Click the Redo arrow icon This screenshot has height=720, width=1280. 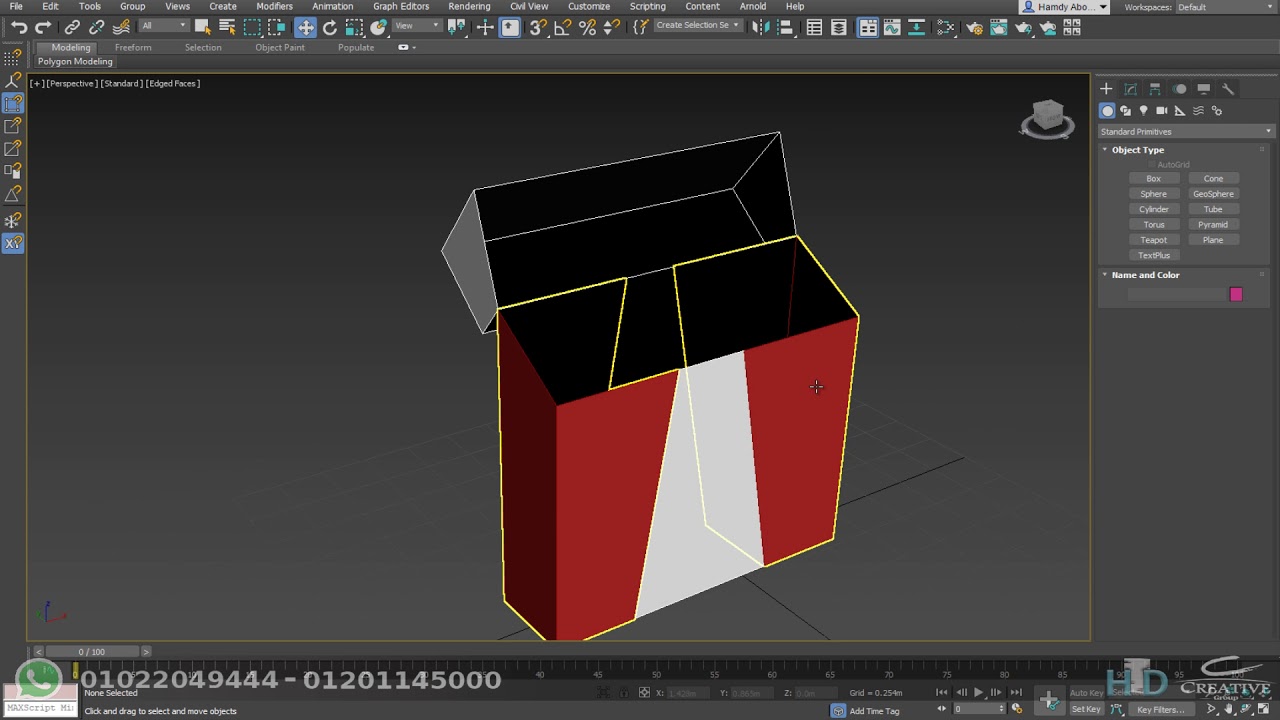click(x=43, y=28)
